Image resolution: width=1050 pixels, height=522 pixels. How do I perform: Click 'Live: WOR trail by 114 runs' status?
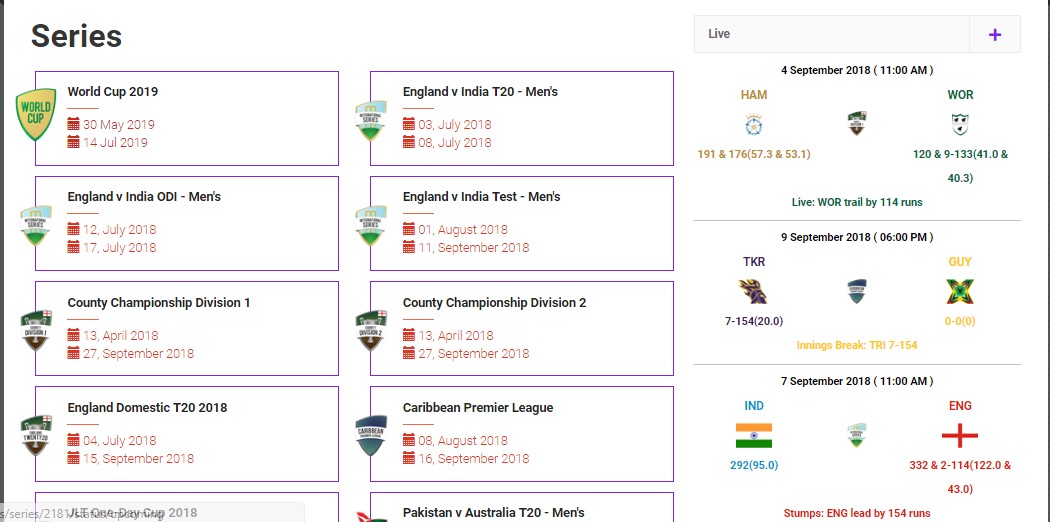(x=857, y=202)
